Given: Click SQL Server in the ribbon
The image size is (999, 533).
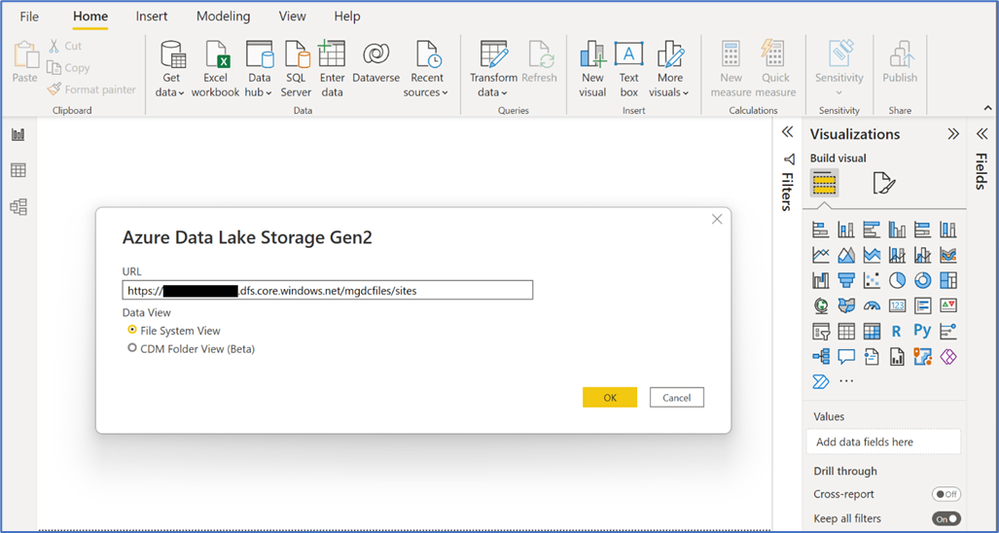Looking at the screenshot, I should coord(296,69).
